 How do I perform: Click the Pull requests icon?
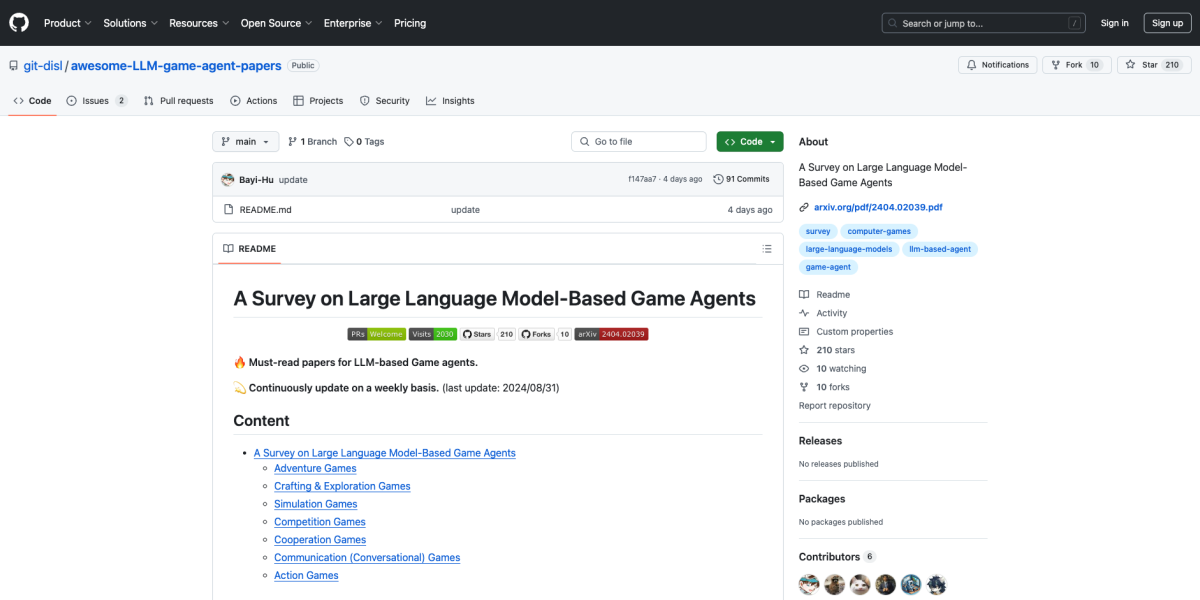coord(148,100)
